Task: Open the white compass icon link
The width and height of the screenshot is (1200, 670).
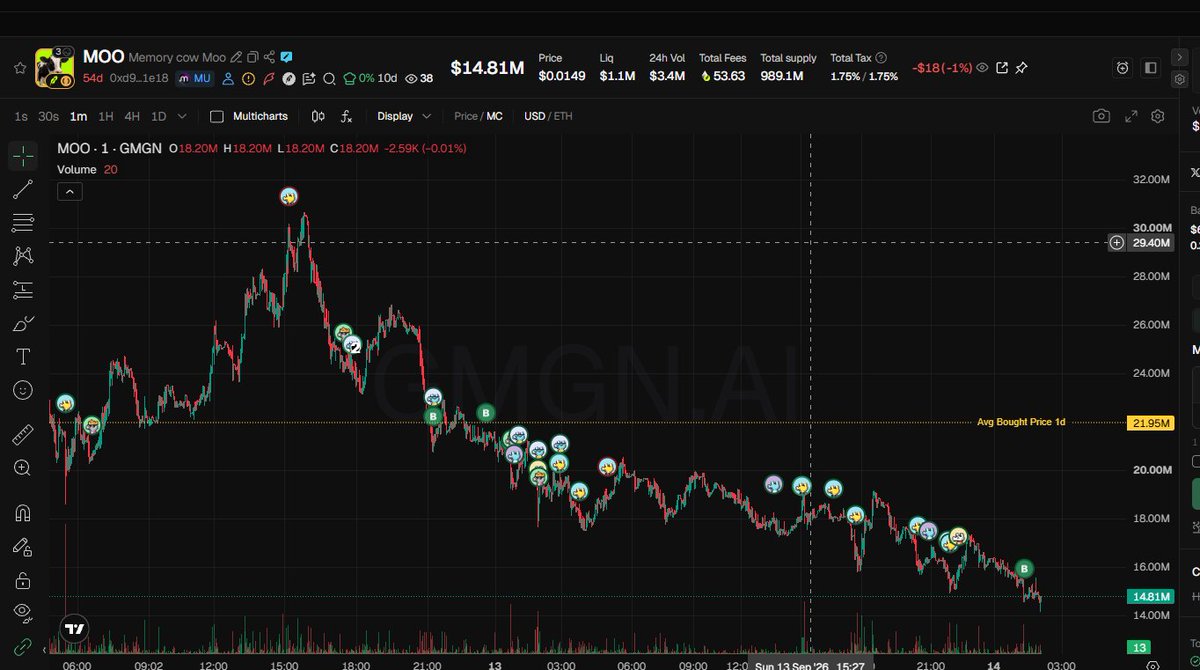Action: coord(288,78)
